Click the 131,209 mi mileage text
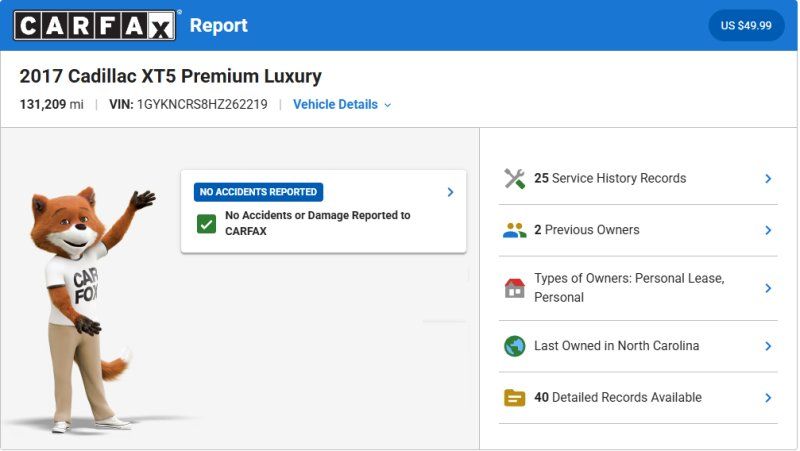 pyautogui.click(x=52, y=105)
